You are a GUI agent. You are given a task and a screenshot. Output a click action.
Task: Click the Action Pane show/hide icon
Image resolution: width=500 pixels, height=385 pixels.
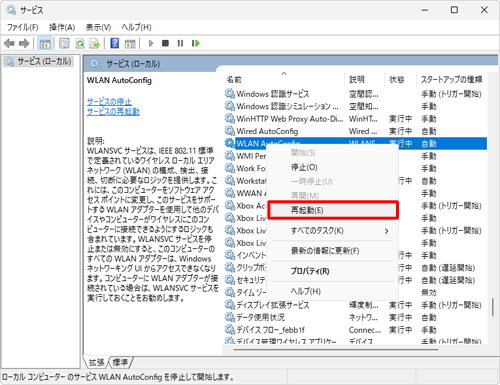pyautogui.click(x=130, y=43)
